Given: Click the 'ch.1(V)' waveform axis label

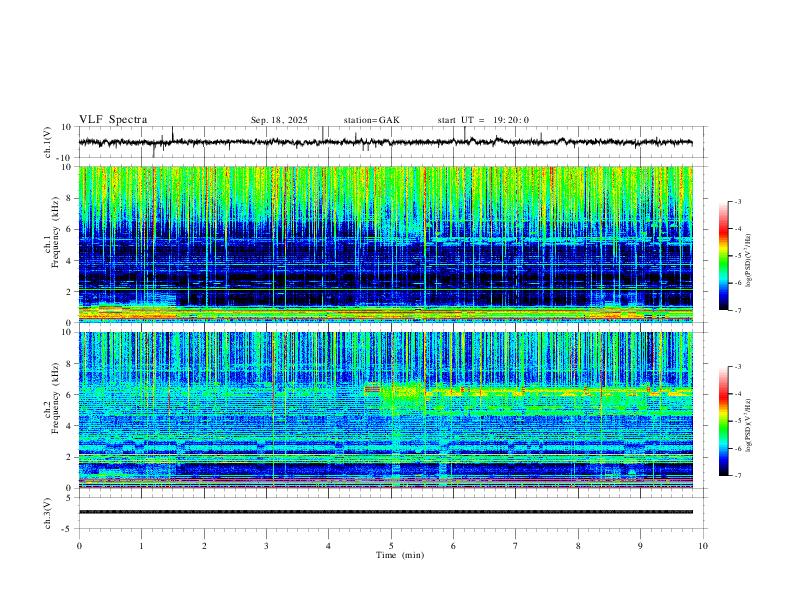Looking at the screenshot, I should pyautogui.click(x=48, y=142).
